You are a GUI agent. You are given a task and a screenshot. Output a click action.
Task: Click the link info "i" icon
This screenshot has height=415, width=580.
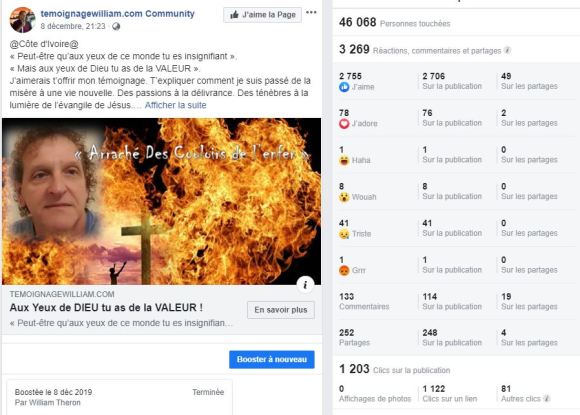(305, 284)
